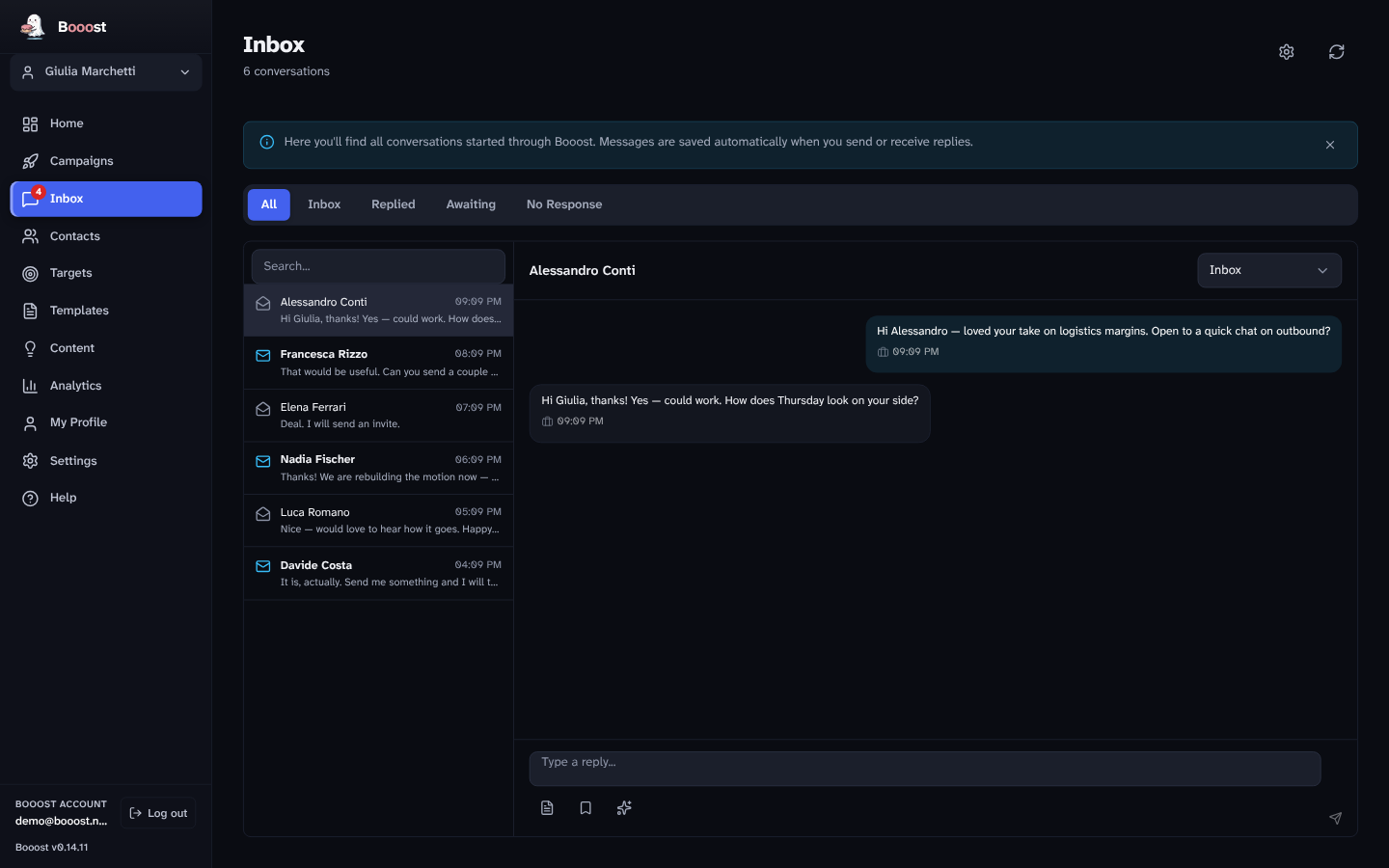The height and width of the screenshot is (868, 1389).
Task: Open Luca Romano conversation
Action: tap(378, 521)
